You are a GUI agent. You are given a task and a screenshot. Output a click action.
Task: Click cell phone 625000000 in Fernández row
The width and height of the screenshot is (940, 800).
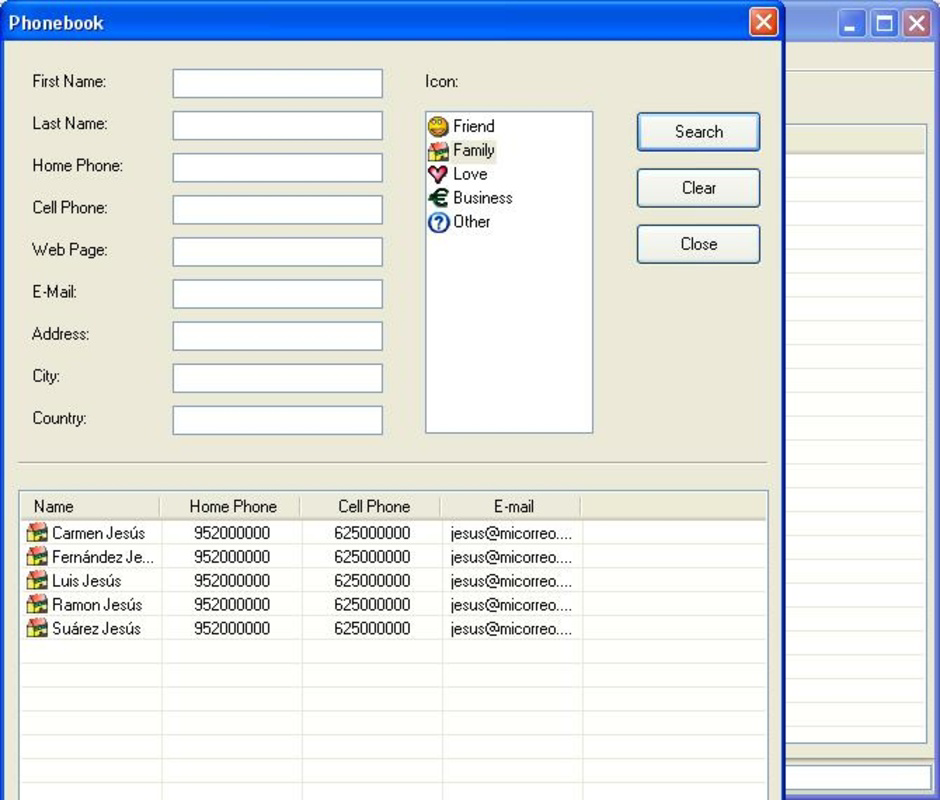[x=372, y=557]
